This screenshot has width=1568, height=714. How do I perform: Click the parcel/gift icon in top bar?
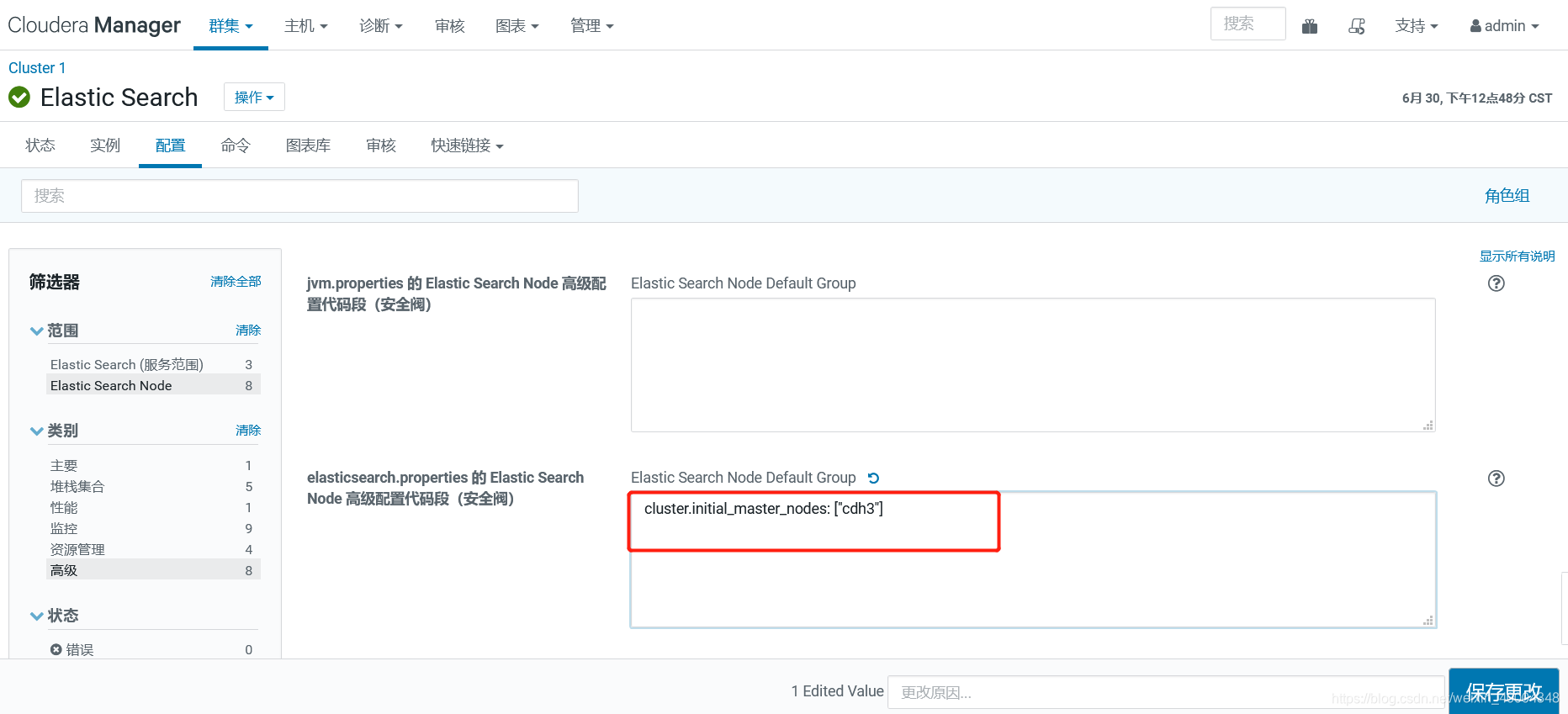pyautogui.click(x=1310, y=26)
